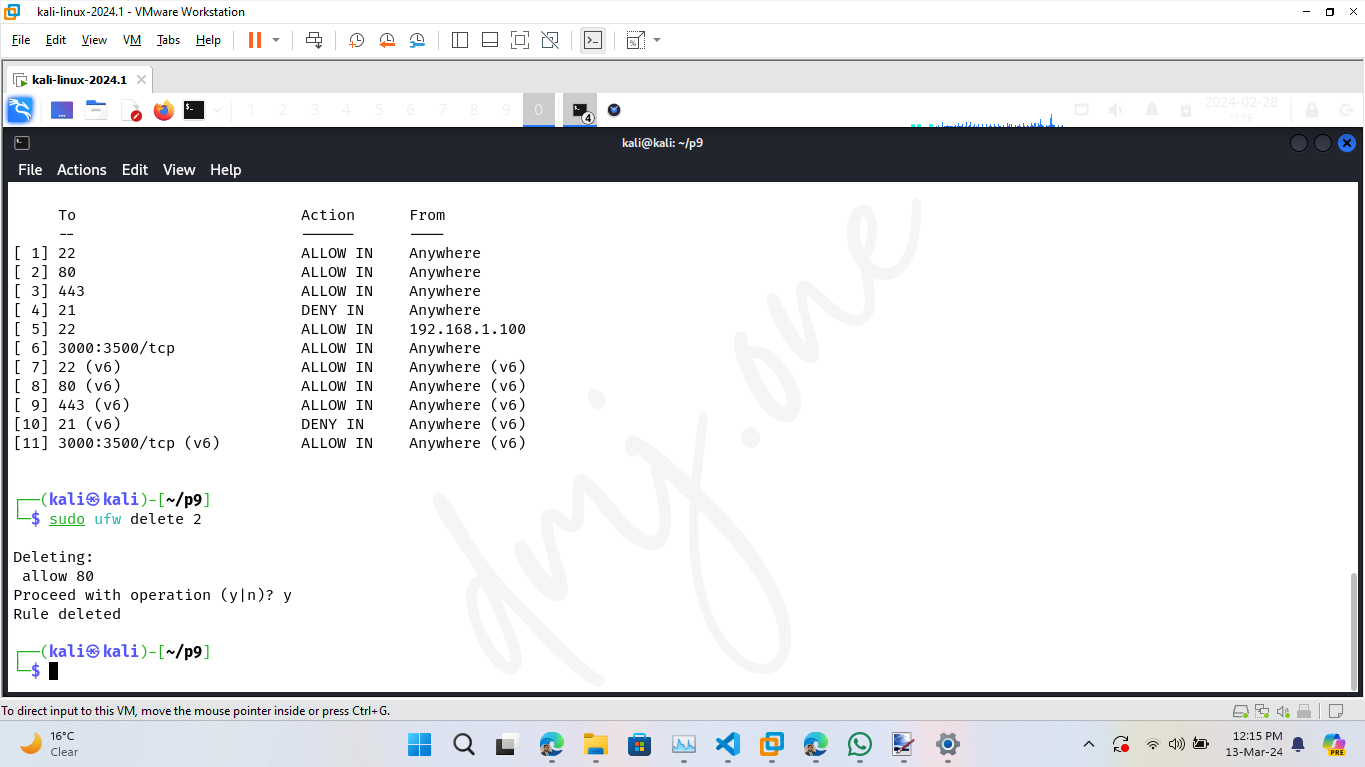Take a snapshot of this virtual machine
Image resolution: width=1365 pixels, height=767 pixels.
356,40
